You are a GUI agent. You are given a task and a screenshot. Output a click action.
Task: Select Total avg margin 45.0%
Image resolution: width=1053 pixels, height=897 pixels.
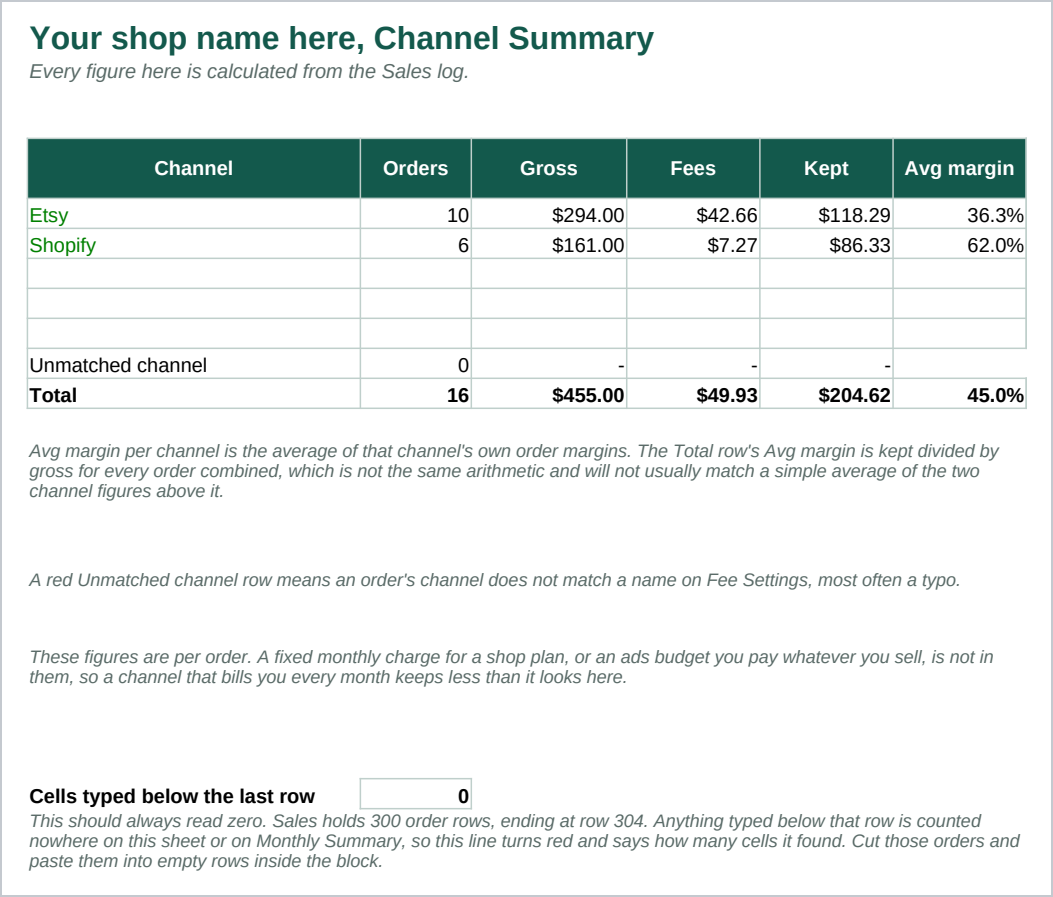tap(959, 395)
